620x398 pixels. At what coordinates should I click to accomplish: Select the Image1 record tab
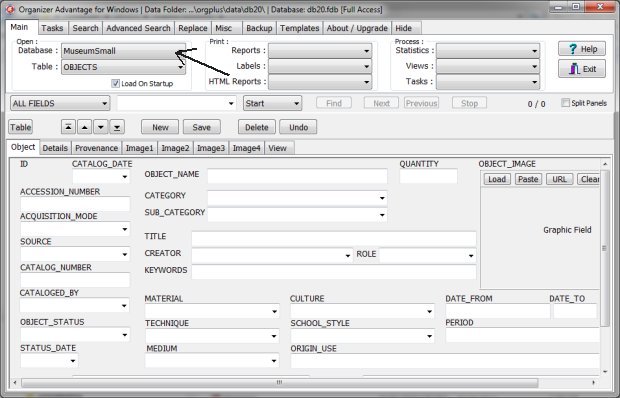click(139, 148)
